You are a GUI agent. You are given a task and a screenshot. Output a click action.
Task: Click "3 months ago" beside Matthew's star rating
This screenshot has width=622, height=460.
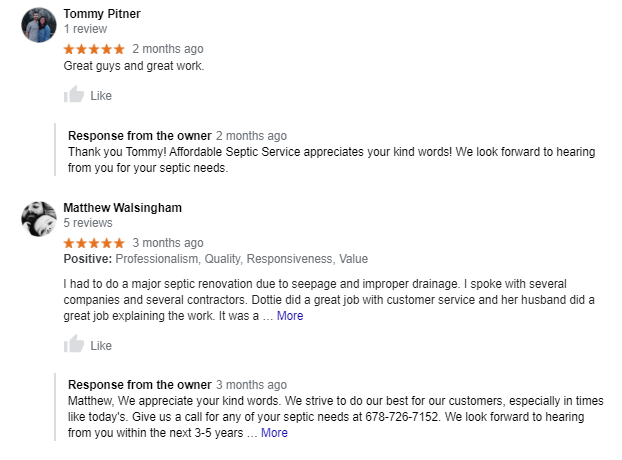pos(168,243)
